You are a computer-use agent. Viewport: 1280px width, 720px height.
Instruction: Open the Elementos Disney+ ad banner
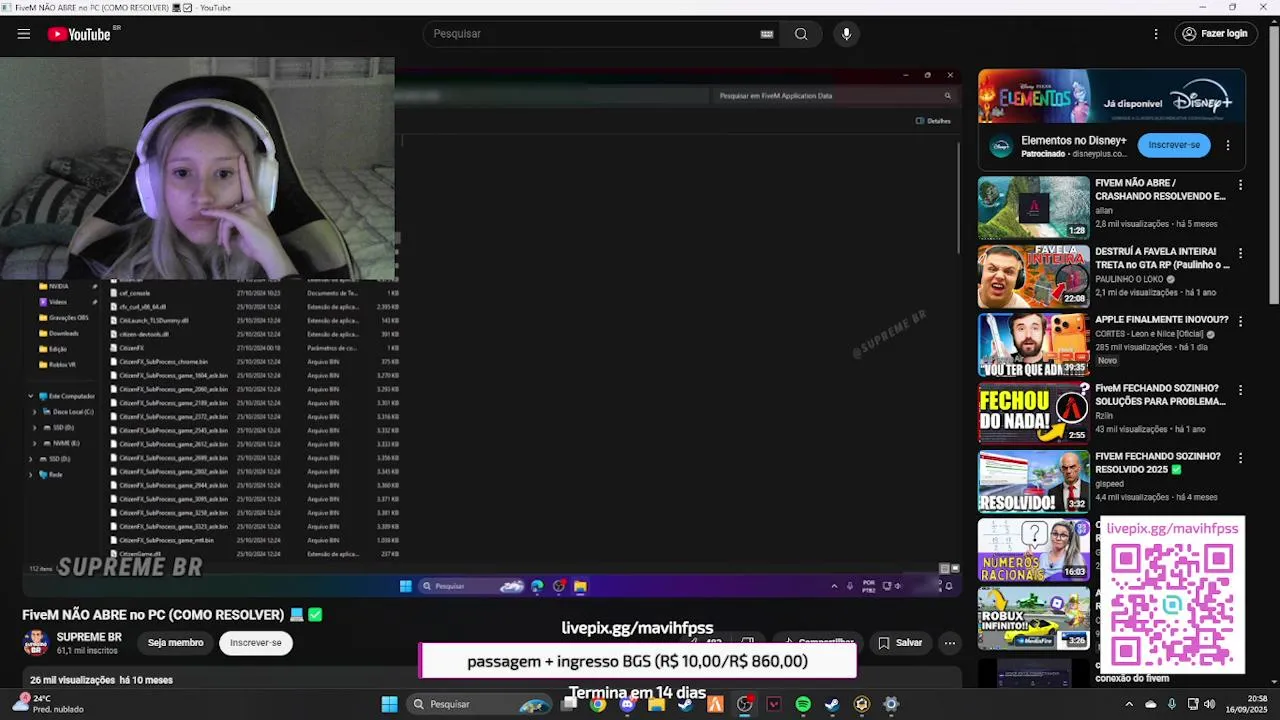[1111, 96]
